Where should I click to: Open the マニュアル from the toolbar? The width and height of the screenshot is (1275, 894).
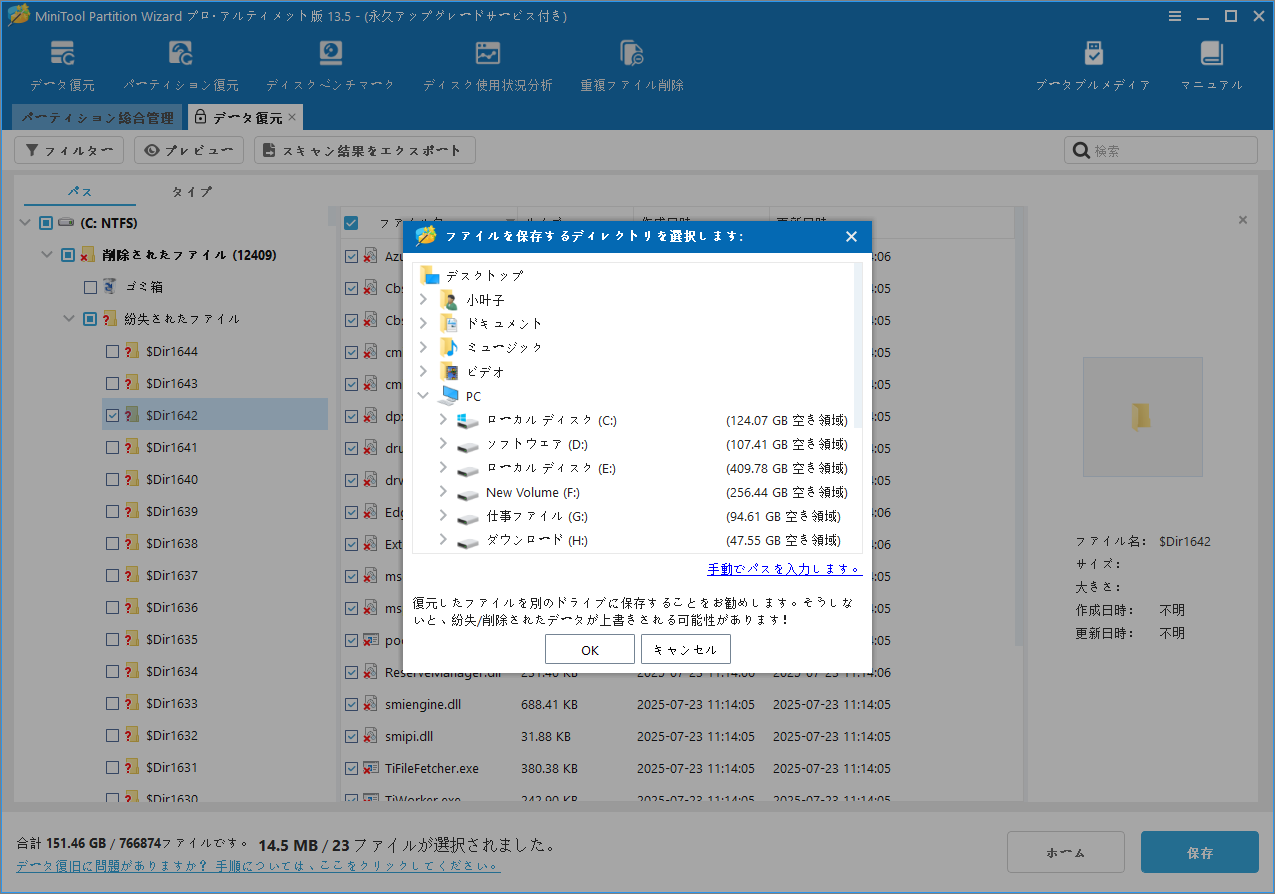[x=1210, y=63]
